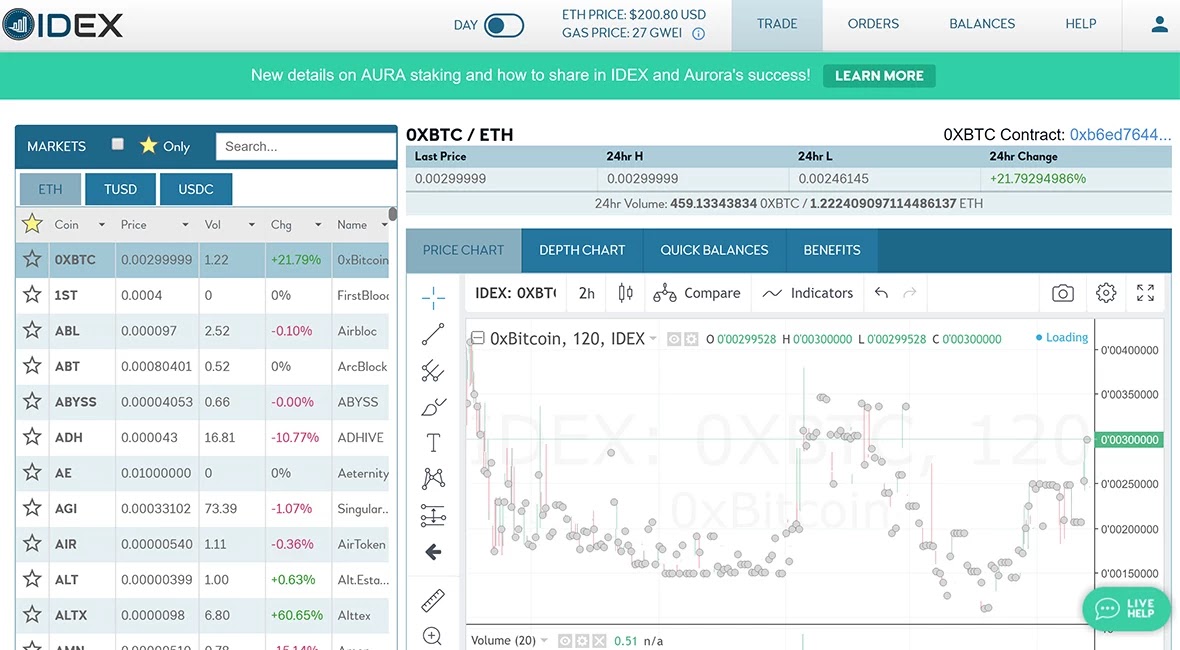Open the 2h interval dropdown
This screenshot has width=1180, height=650.
coord(587,293)
